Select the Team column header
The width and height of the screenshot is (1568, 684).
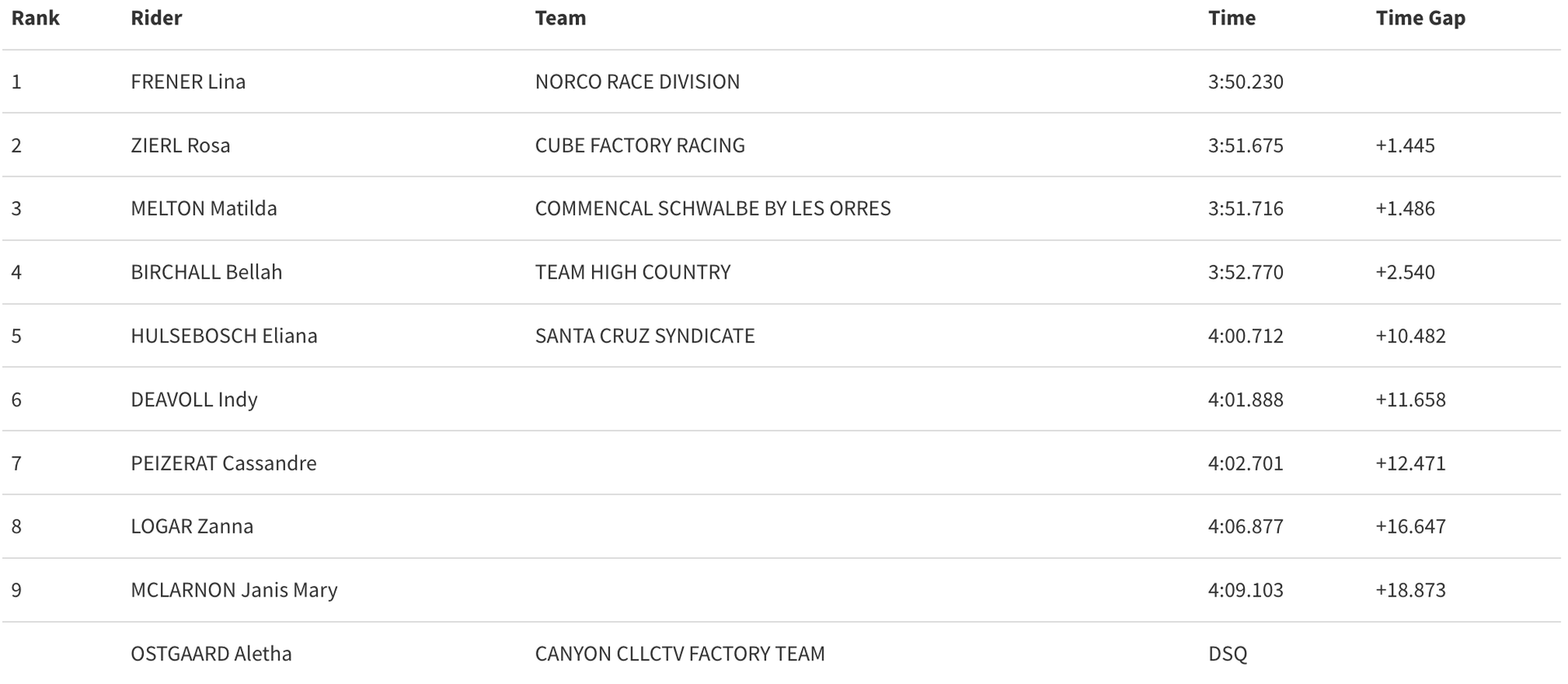(560, 18)
